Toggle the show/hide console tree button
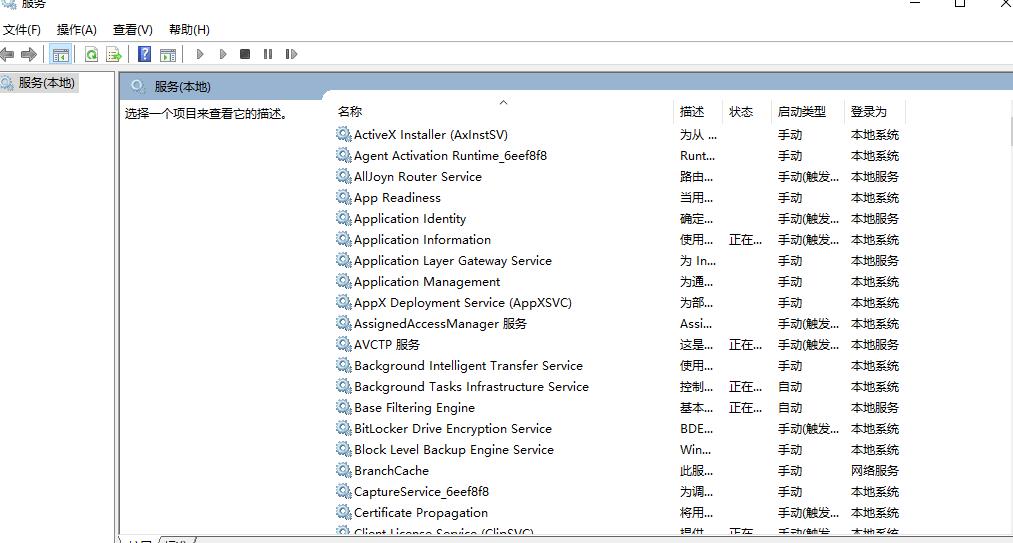The image size is (1013, 543). coord(61,54)
